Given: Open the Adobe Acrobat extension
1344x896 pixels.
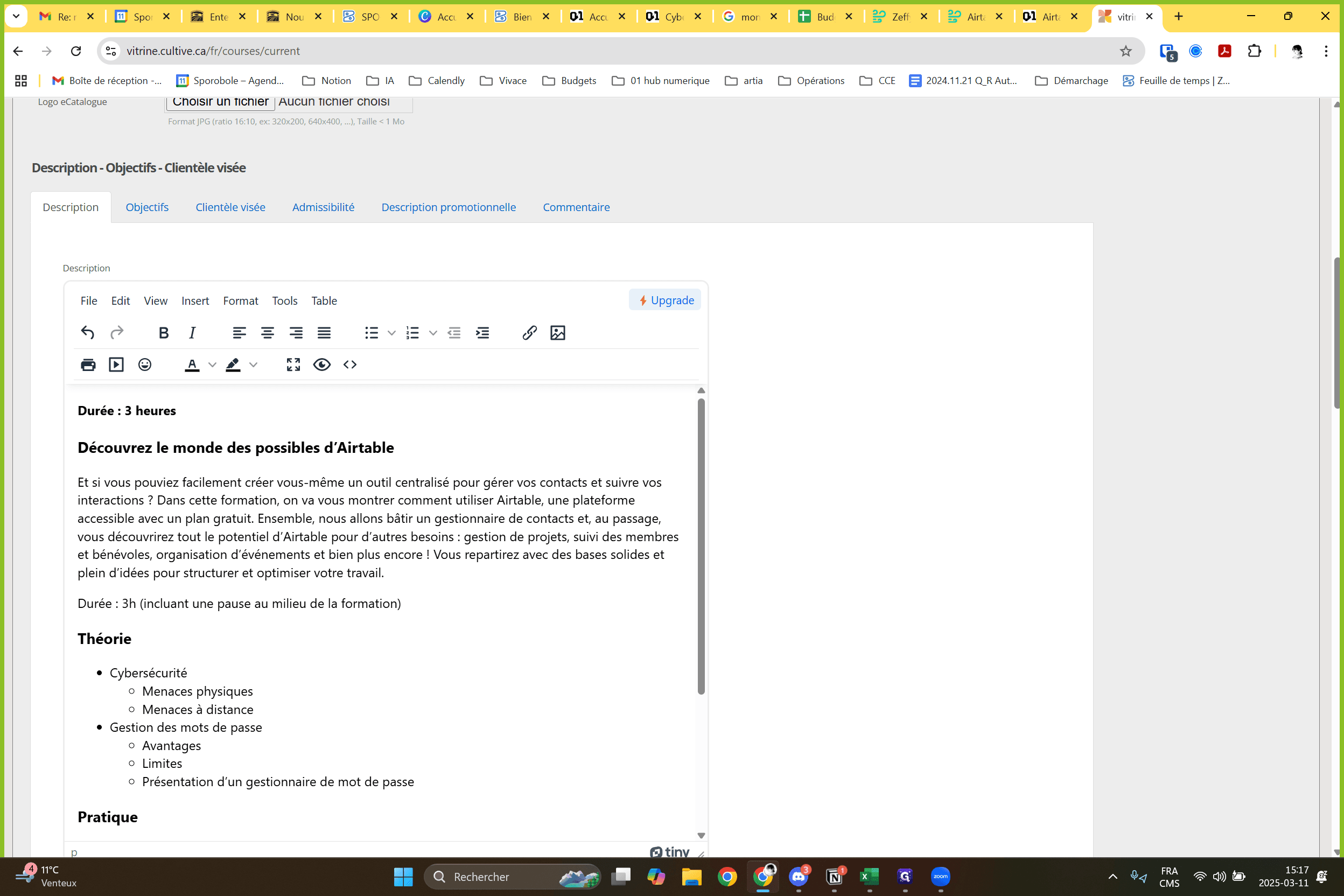Looking at the screenshot, I should click(x=1224, y=51).
